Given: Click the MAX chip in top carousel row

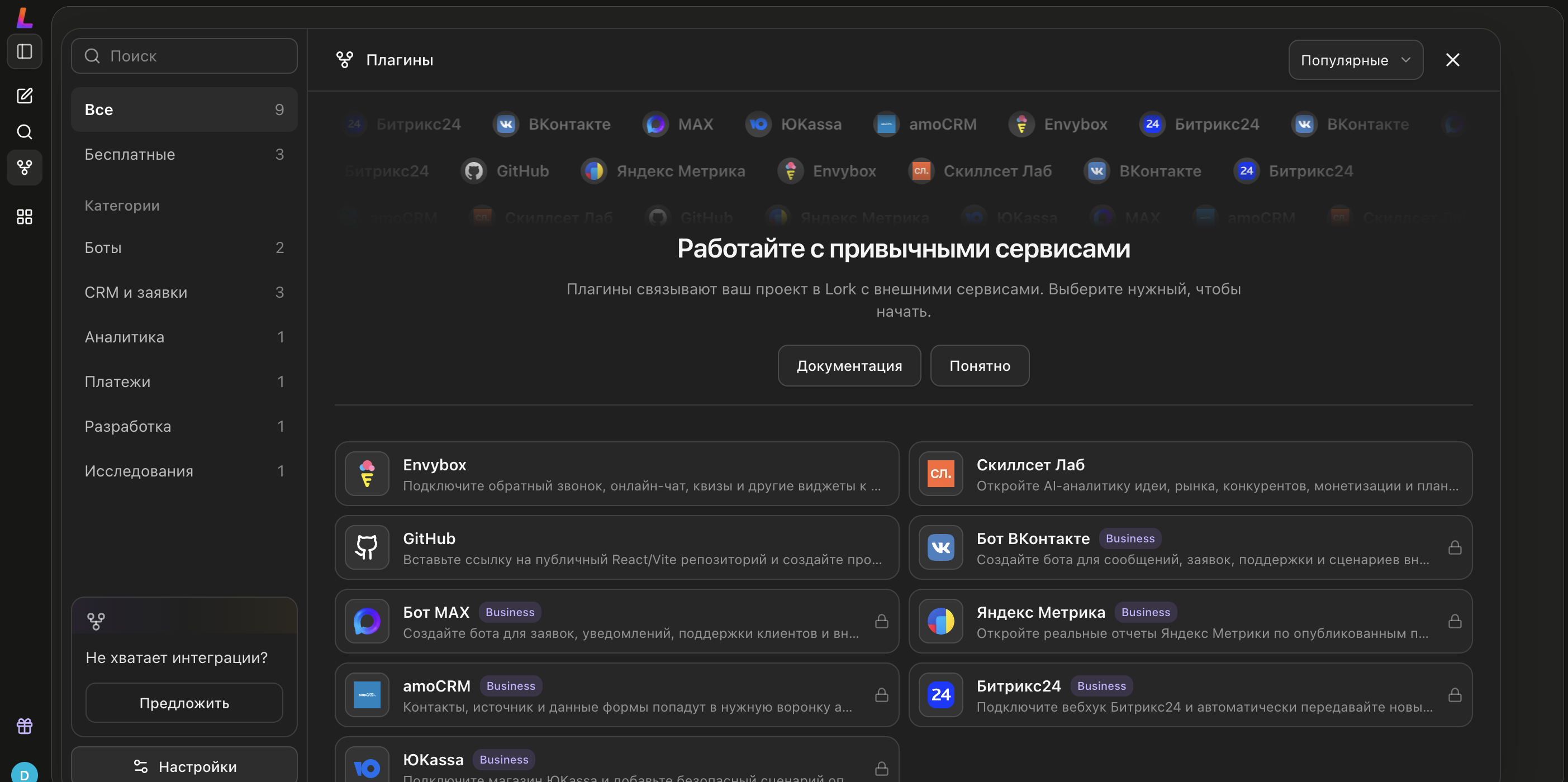Looking at the screenshot, I should pos(678,124).
